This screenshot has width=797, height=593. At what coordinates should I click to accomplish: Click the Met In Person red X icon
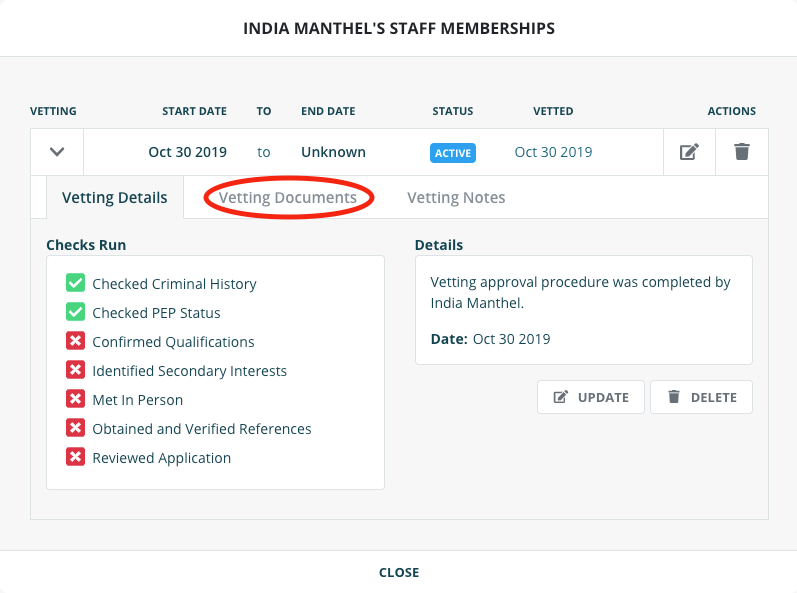click(x=75, y=400)
